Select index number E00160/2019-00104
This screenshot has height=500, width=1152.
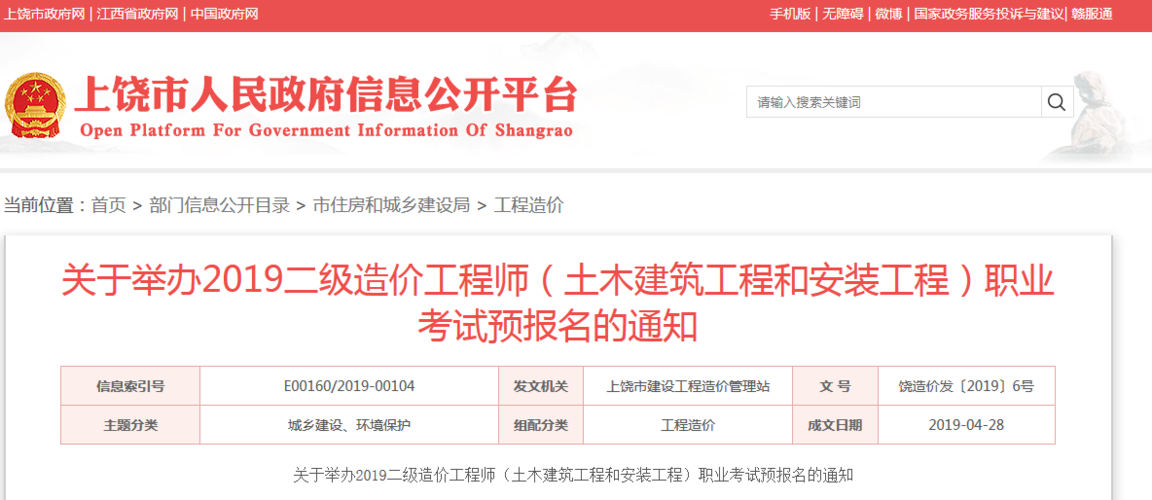click(x=349, y=386)
